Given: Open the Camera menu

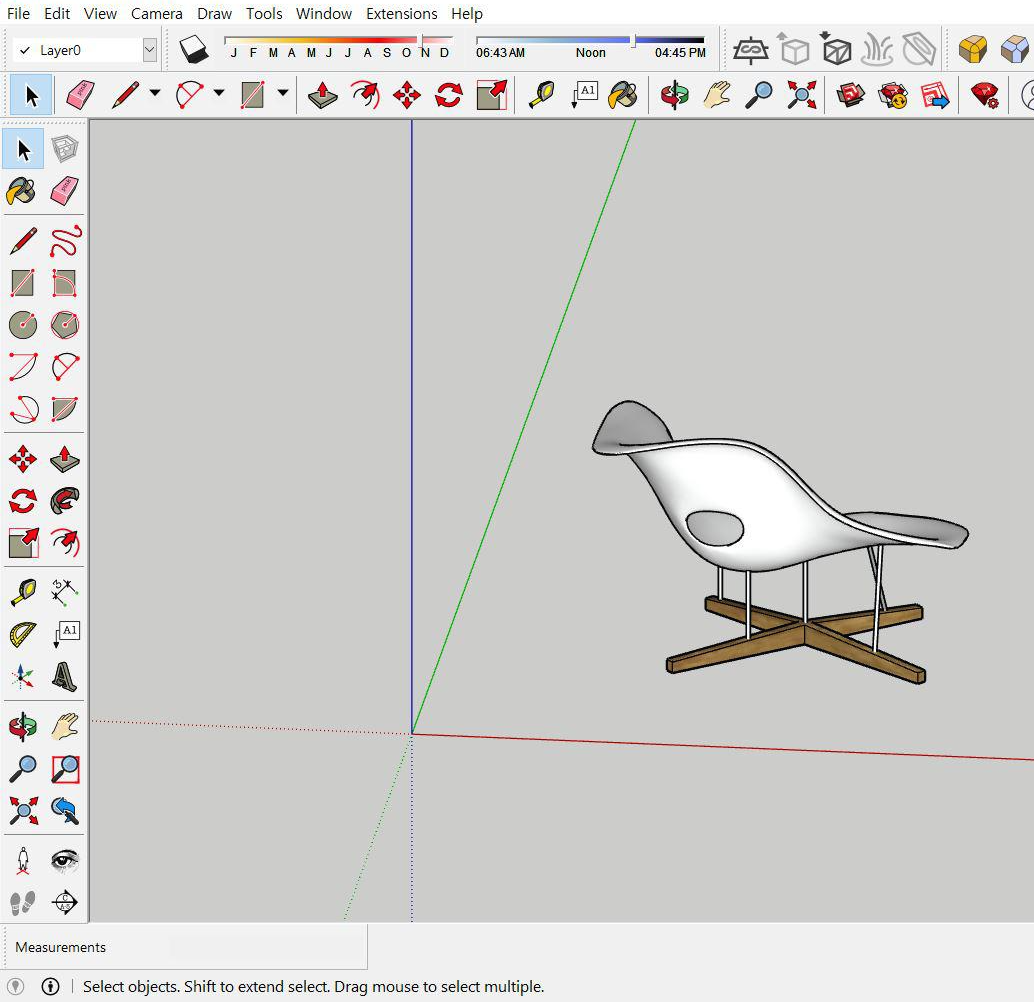Looking at the screenshot, I should [x=156, y=13].
